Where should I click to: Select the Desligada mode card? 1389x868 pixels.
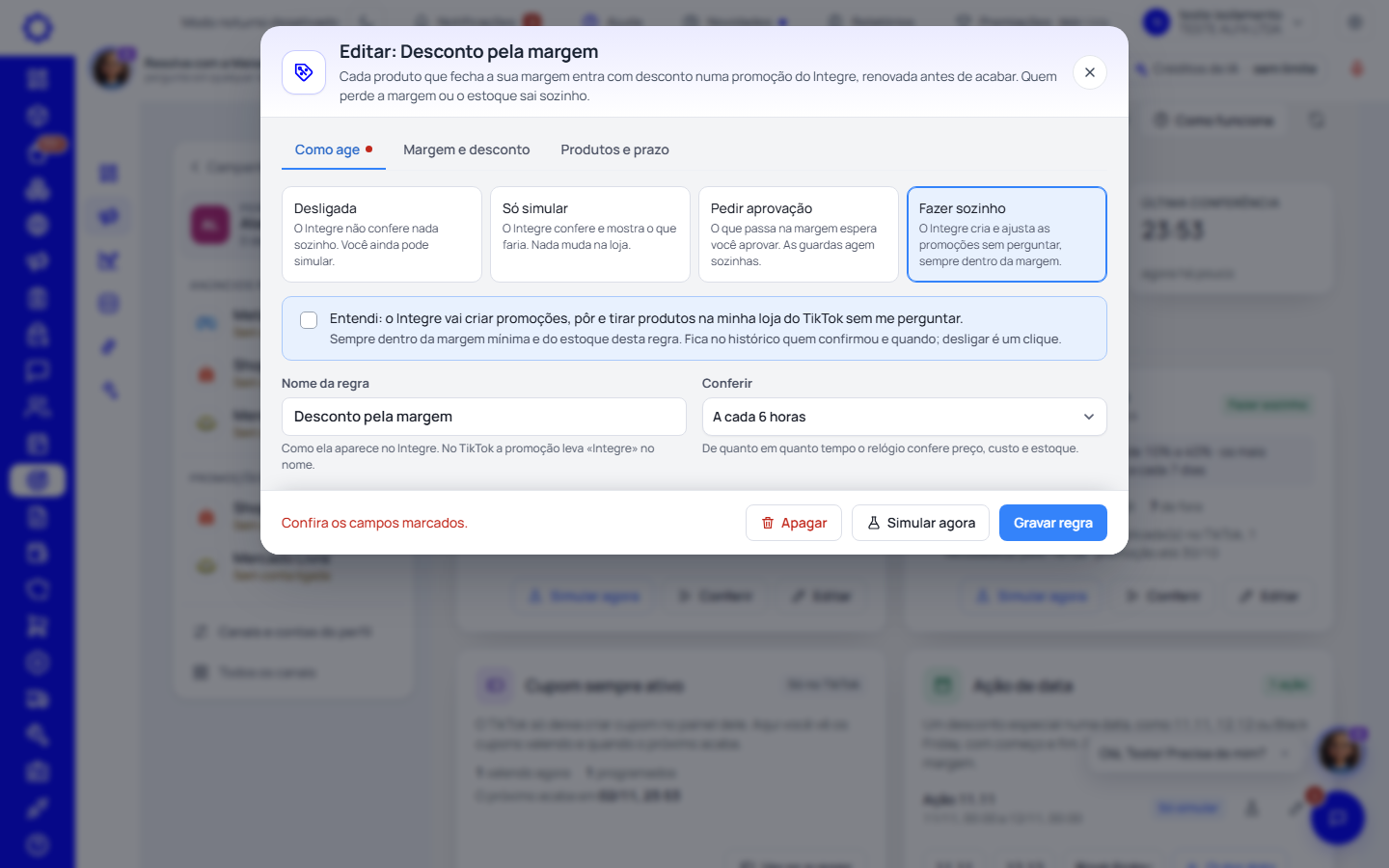tap(382, 234)
